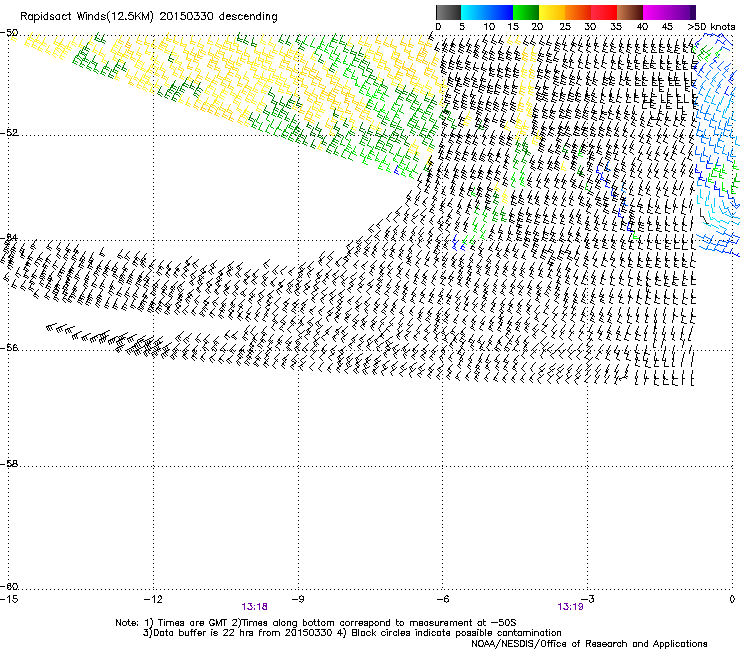Click the legend value '25'
Viewport: 740px width, 650px height.
coord(565,27)
